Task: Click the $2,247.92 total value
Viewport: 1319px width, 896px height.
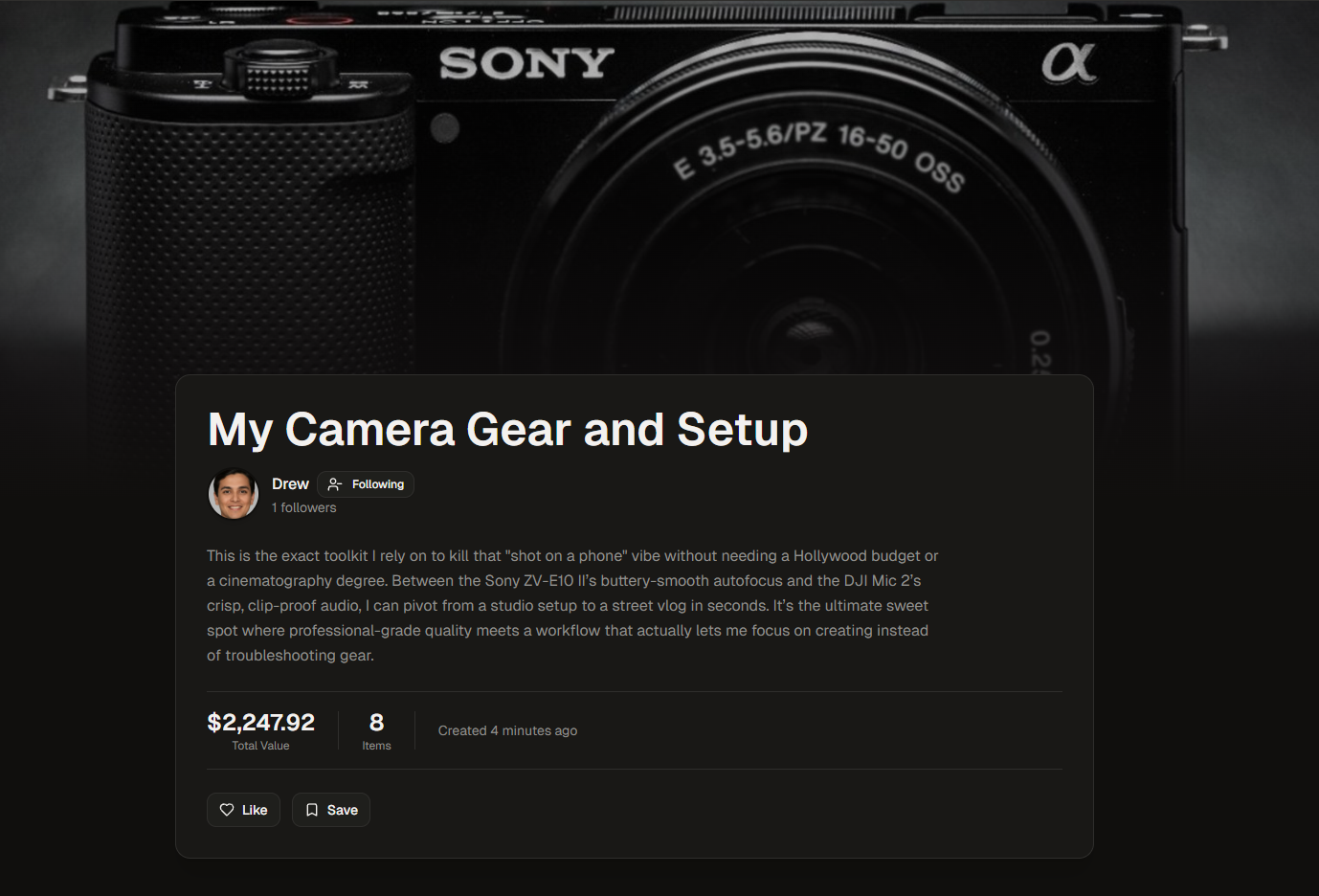Action: click(260, 723)
